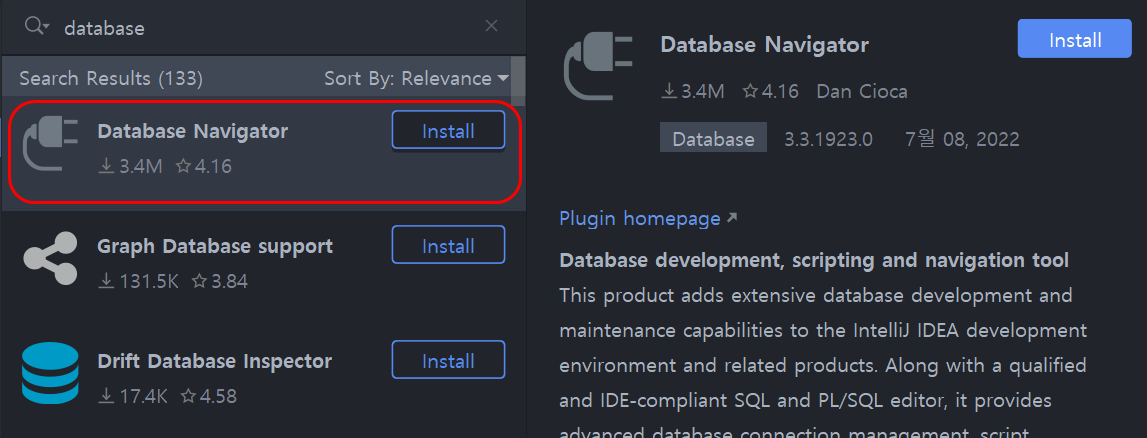Click the Database Navigator heading in details panel
The height and width of the screenshot is (438, 1147).
764,45
